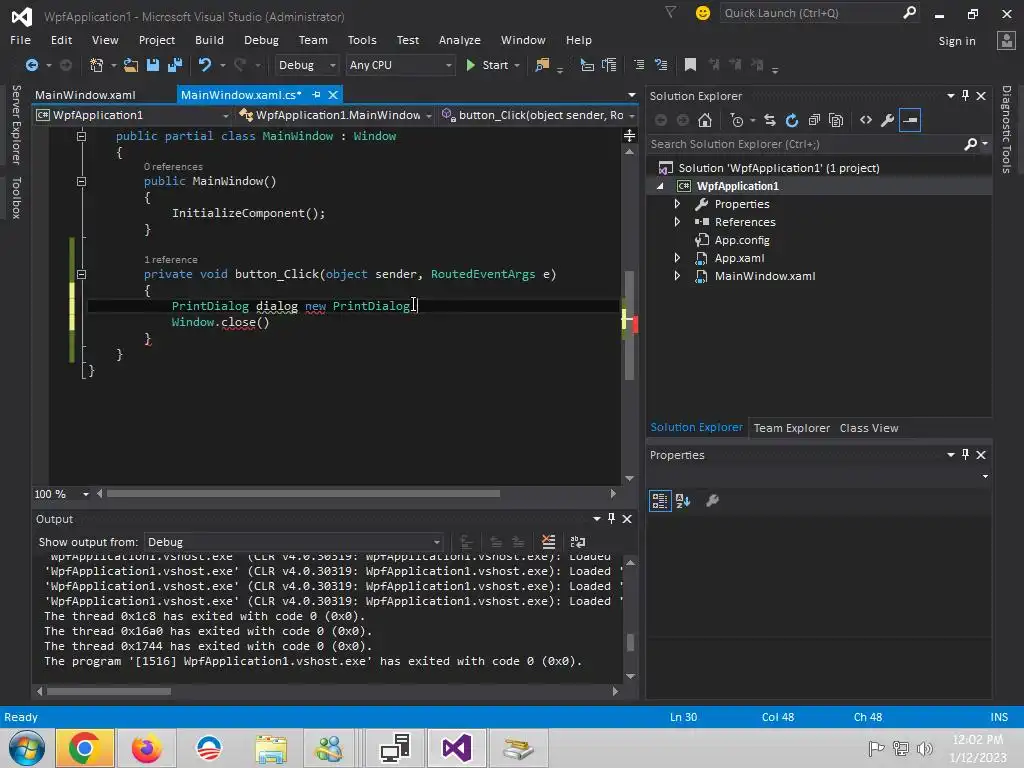Open the button_Click member dropdown
The height and width of the screenshot is (768, 1024).
click(538, 115)
